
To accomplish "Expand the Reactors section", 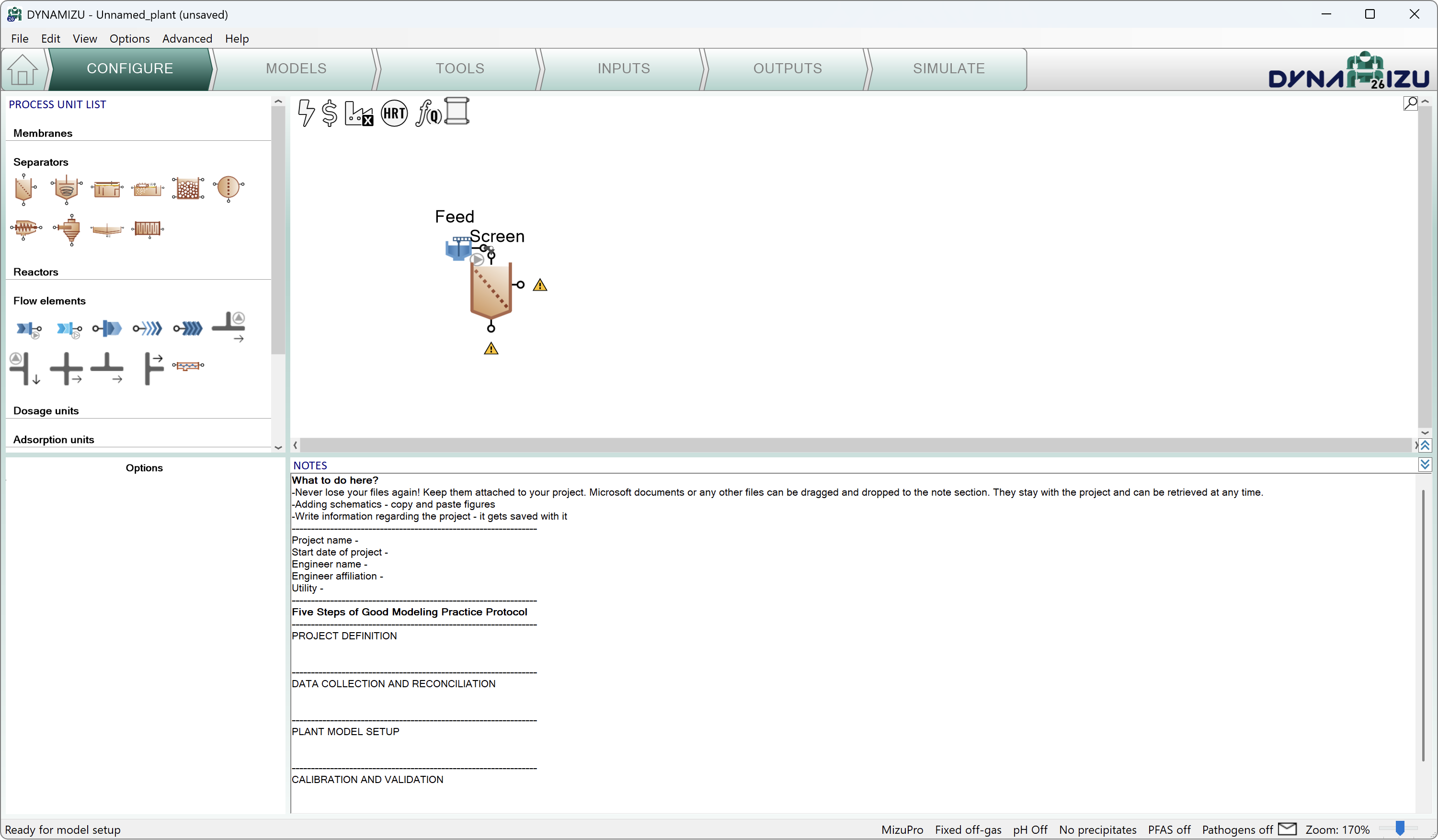I will pos(35,272).
